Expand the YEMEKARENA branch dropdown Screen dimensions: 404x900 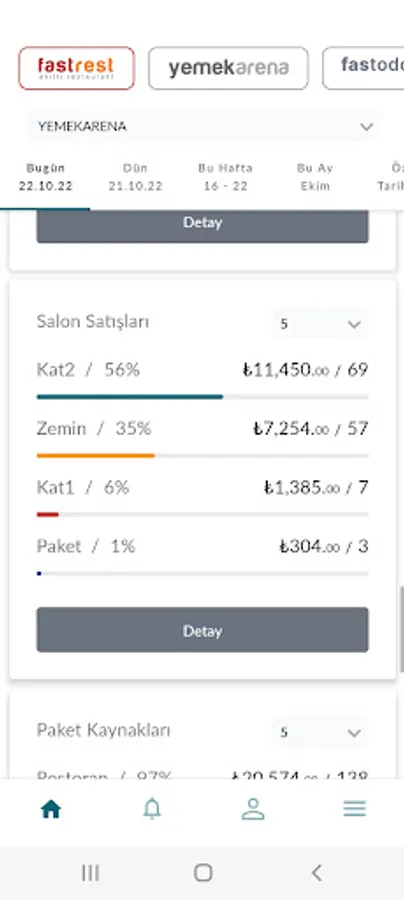click(x=204, y=126)
